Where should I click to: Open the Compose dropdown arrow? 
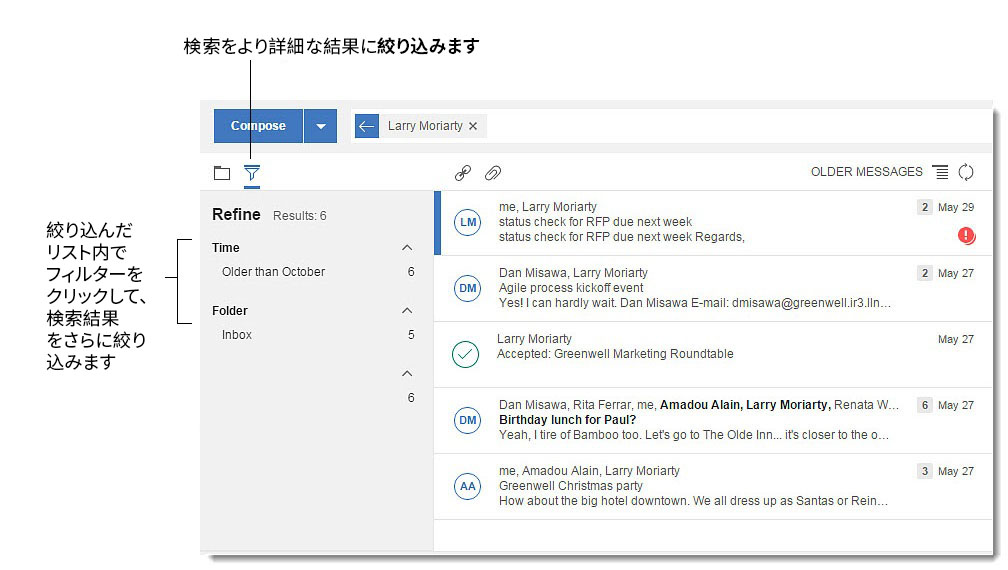pyautogui.click(x=320, y=126)
